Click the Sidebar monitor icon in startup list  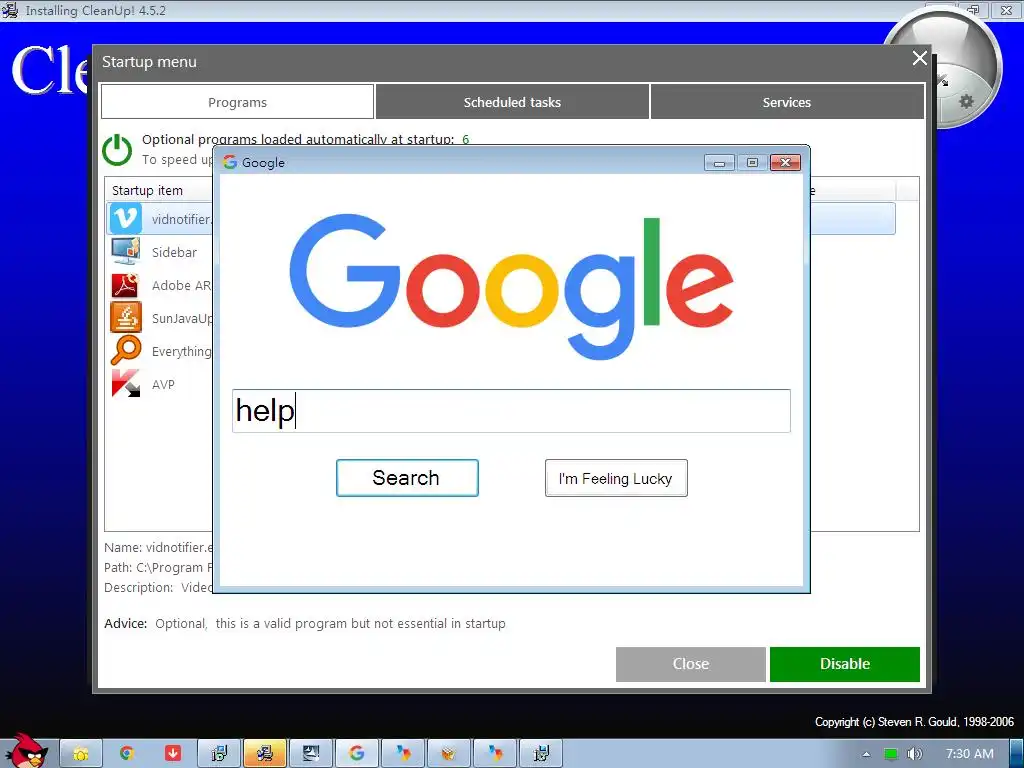click(x=125, y=251)
